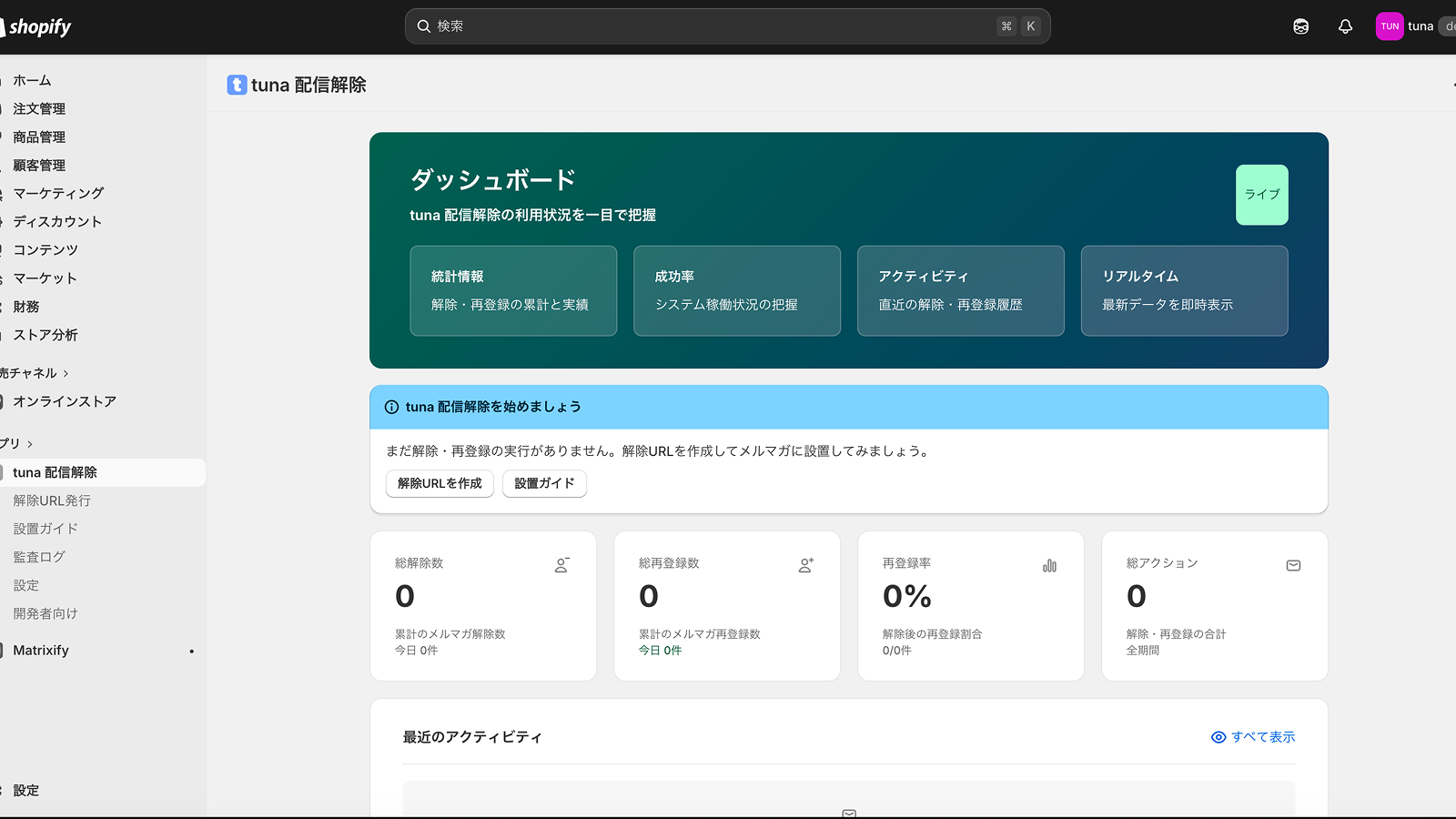Open 開発者向け sub-page

[45, 613]
